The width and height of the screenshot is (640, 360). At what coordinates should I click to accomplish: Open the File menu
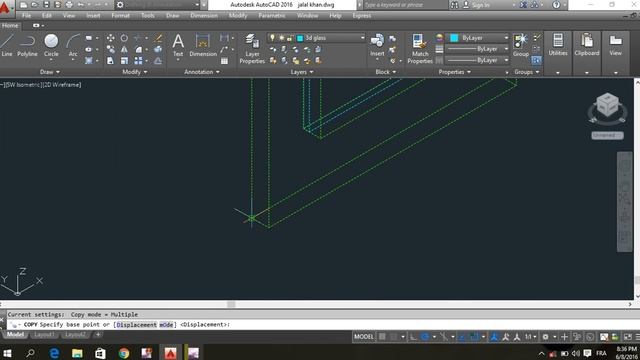27,16
